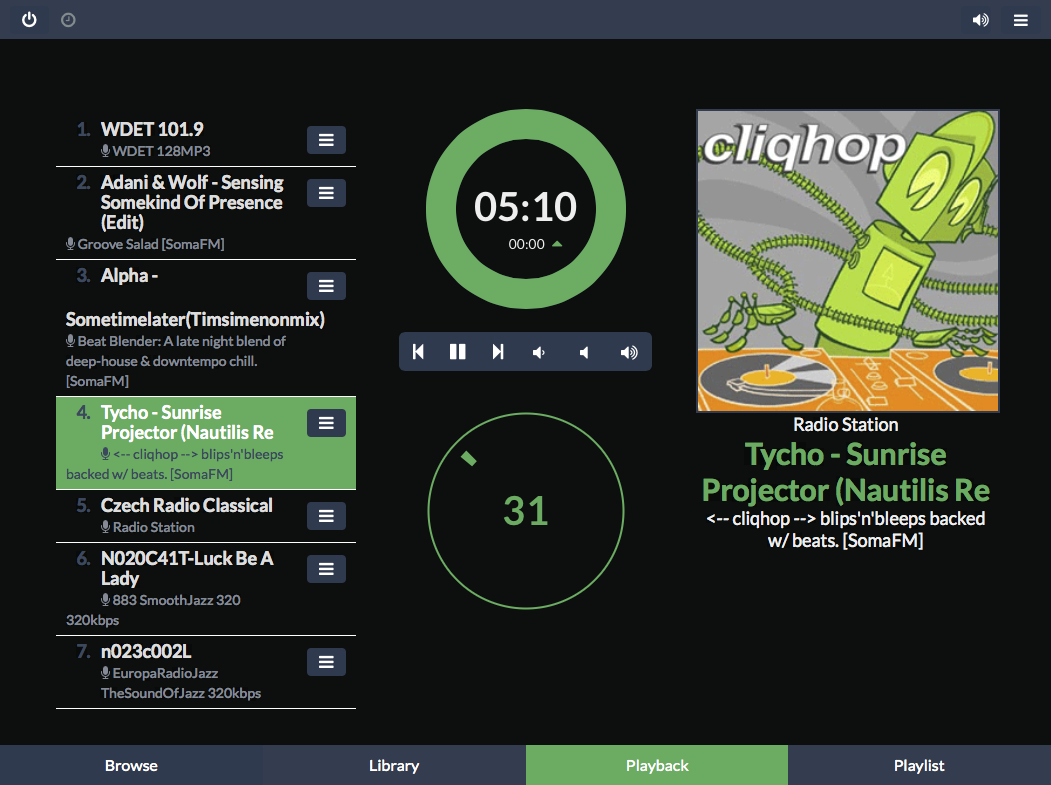Click the volume dial showing 31
The height and width of the screenshot is (785, 1051).
(x=526, y=511)
